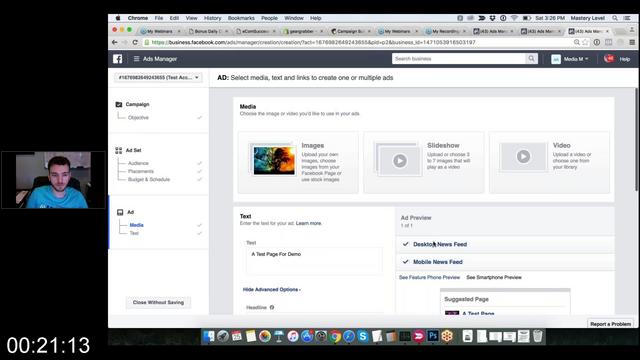Click the Headline info icon

point(272,307)
